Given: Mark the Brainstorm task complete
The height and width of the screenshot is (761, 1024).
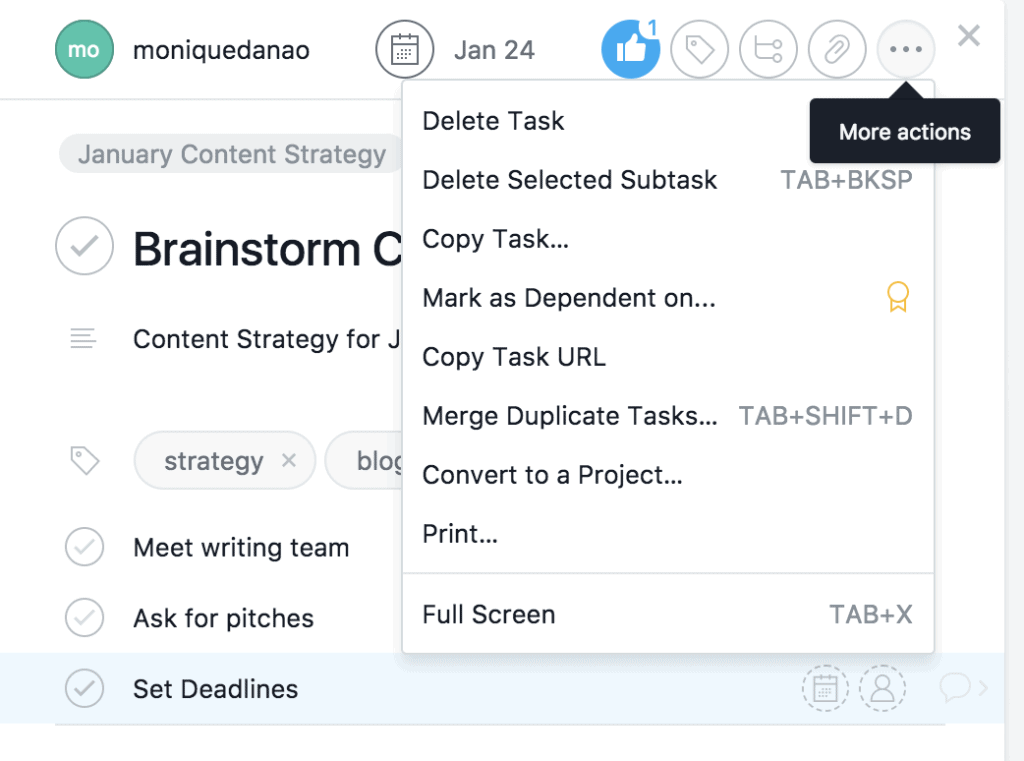Looking at the screenshot, I should click(x=84, y=246).
